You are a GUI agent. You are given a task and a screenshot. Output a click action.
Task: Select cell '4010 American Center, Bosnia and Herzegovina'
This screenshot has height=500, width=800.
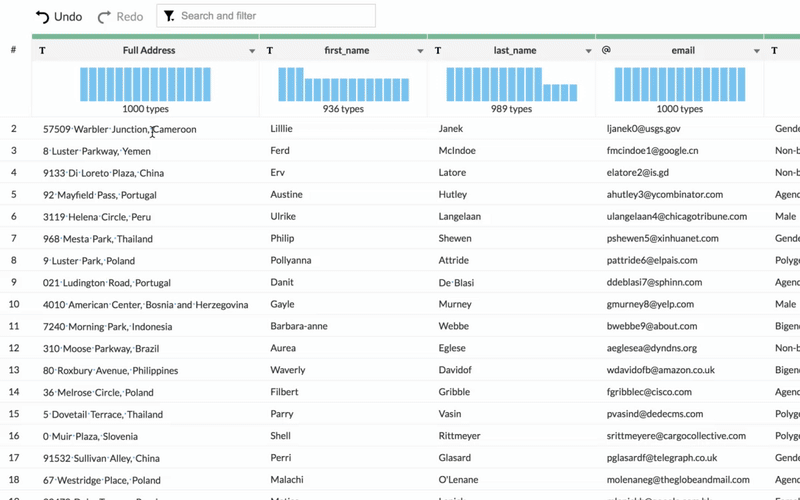145,305
